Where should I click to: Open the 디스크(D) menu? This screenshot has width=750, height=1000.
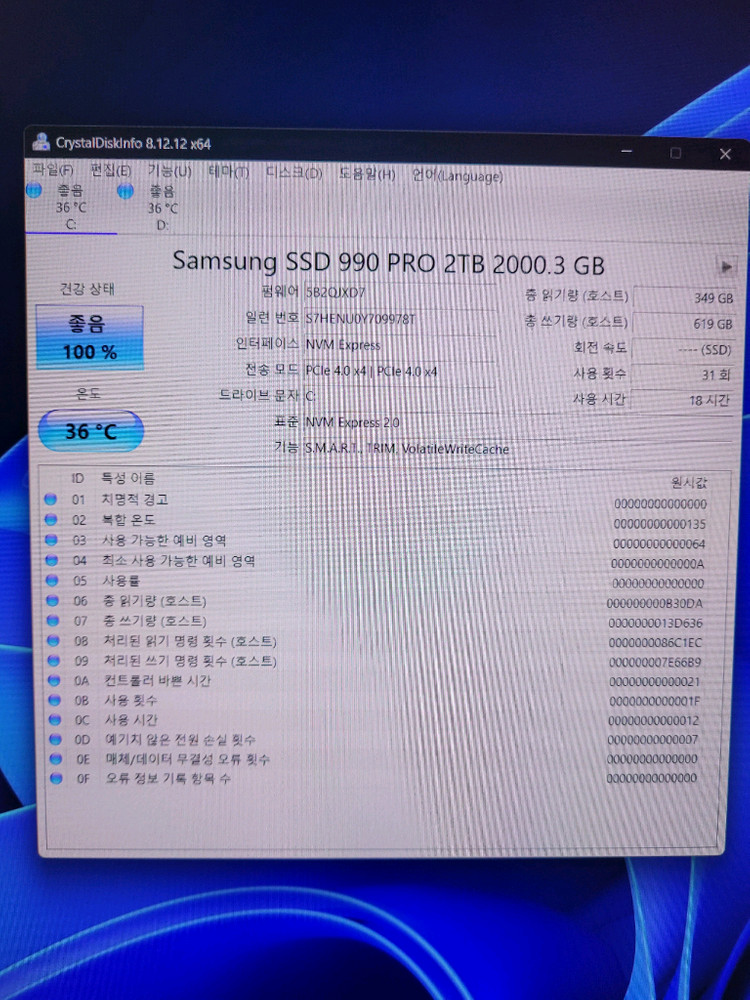[x=293, y=172]
